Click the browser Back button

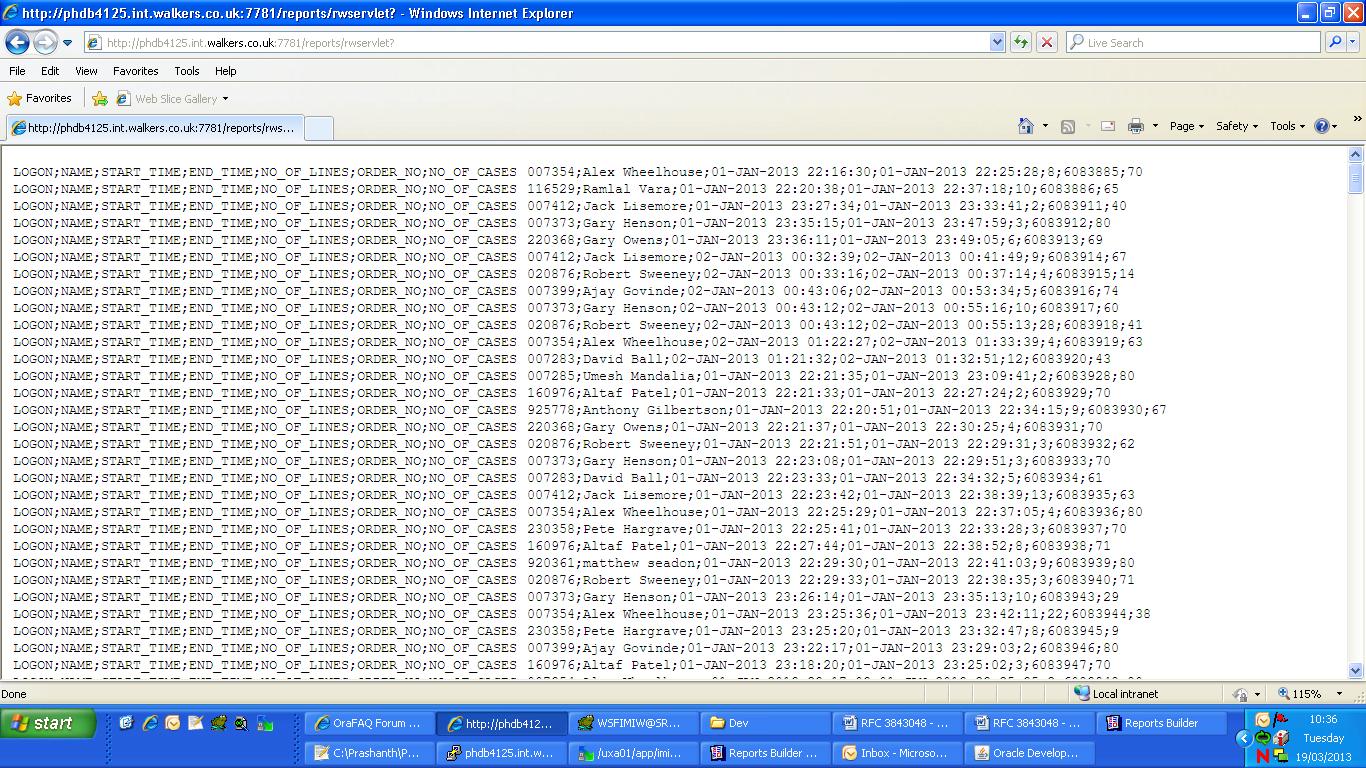point(17,42)
